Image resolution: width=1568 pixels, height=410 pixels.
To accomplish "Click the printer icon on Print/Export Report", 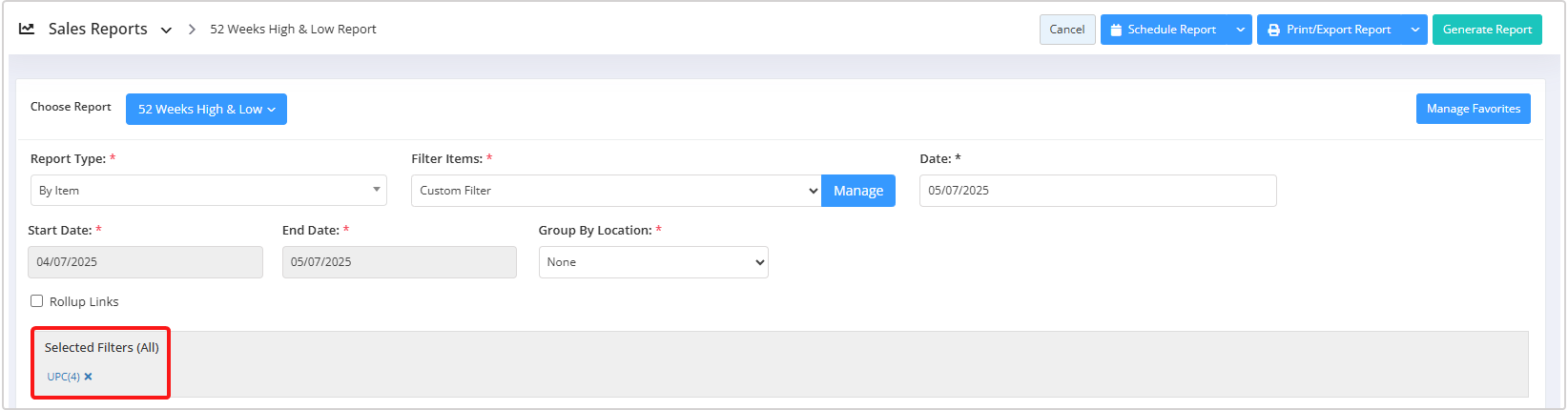I will [x=1273, y=30].
